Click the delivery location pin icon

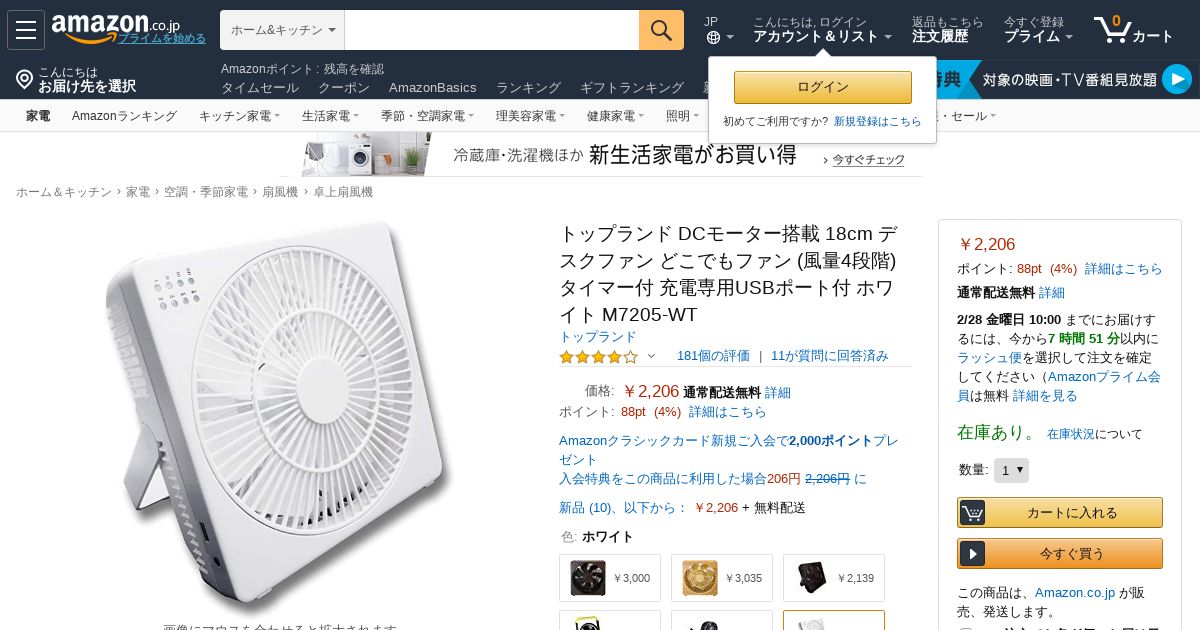pos(25,79)
